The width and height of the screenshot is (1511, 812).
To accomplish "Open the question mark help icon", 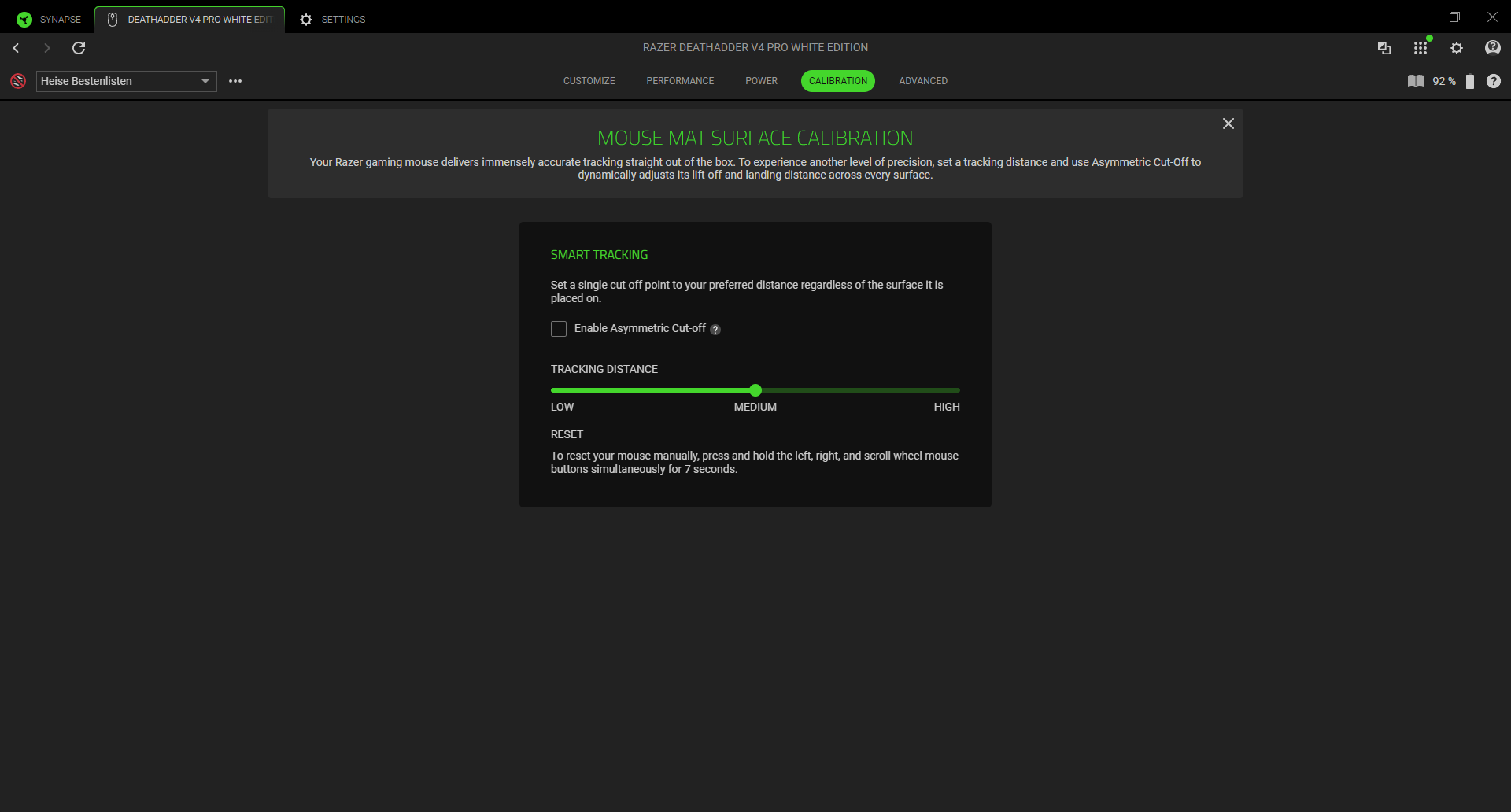I will [x=1494, y=81].
